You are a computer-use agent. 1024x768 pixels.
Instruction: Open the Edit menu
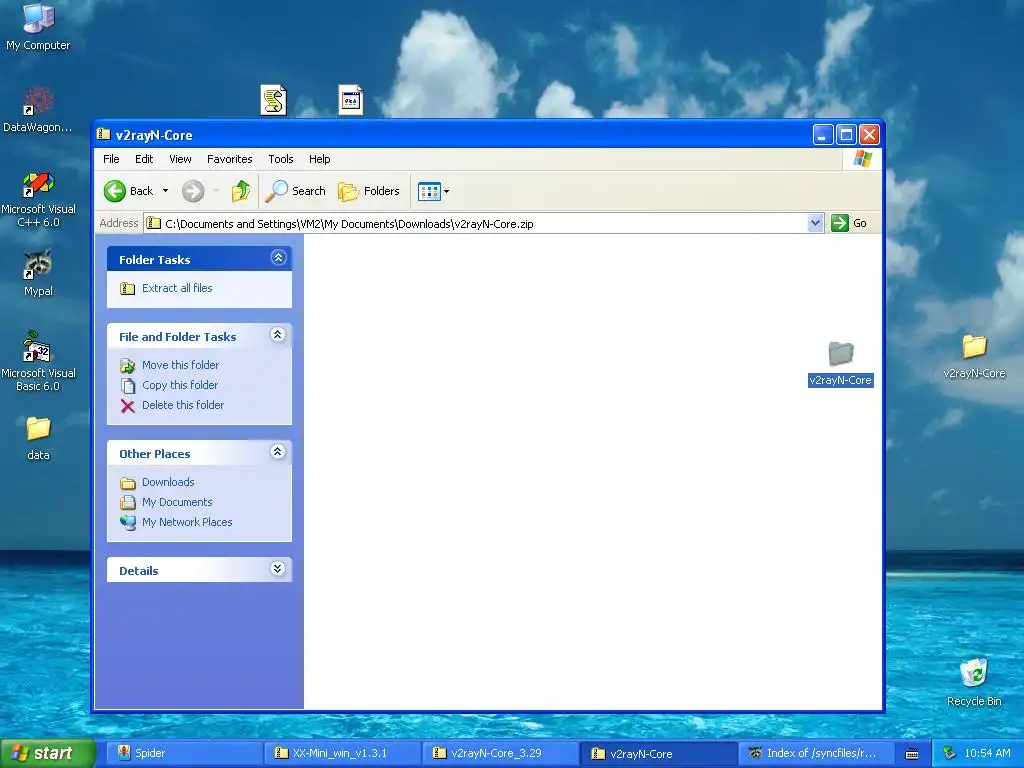(x=144, y=159)
